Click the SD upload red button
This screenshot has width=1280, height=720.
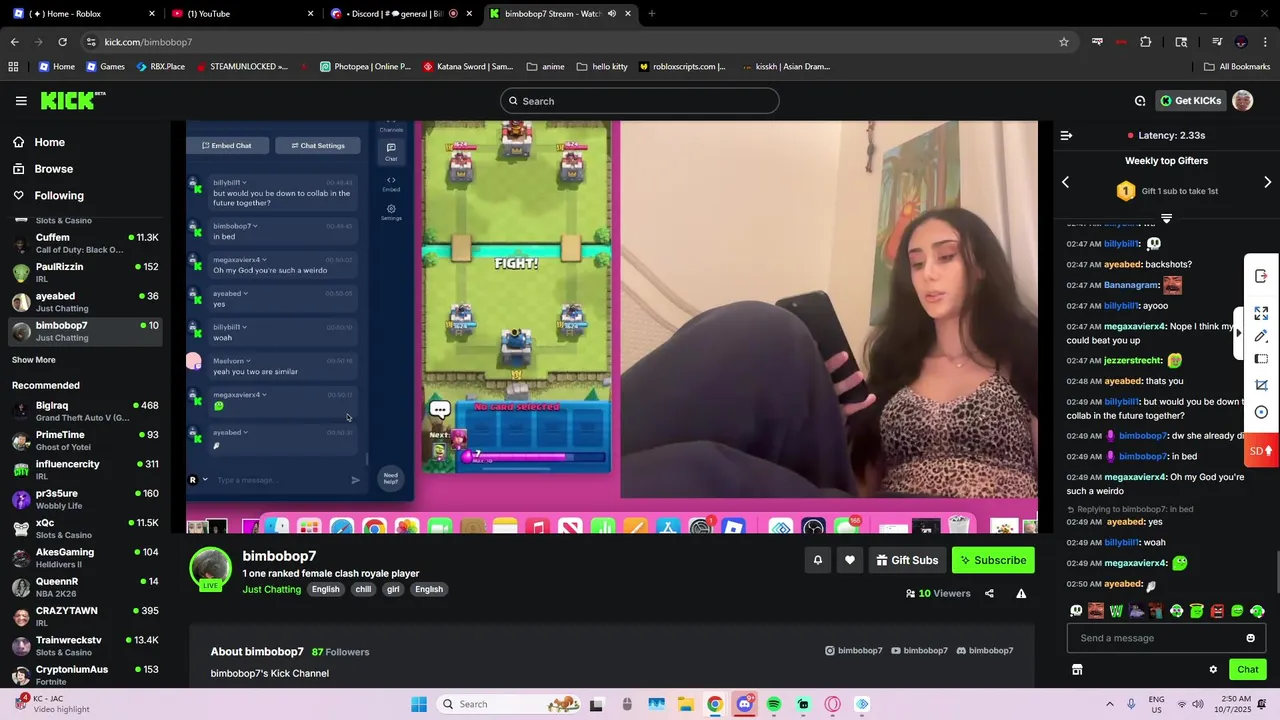1261,451
